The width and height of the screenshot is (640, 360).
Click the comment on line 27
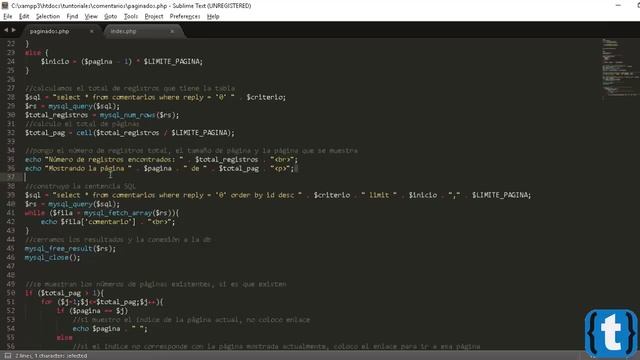coord(130,88)
